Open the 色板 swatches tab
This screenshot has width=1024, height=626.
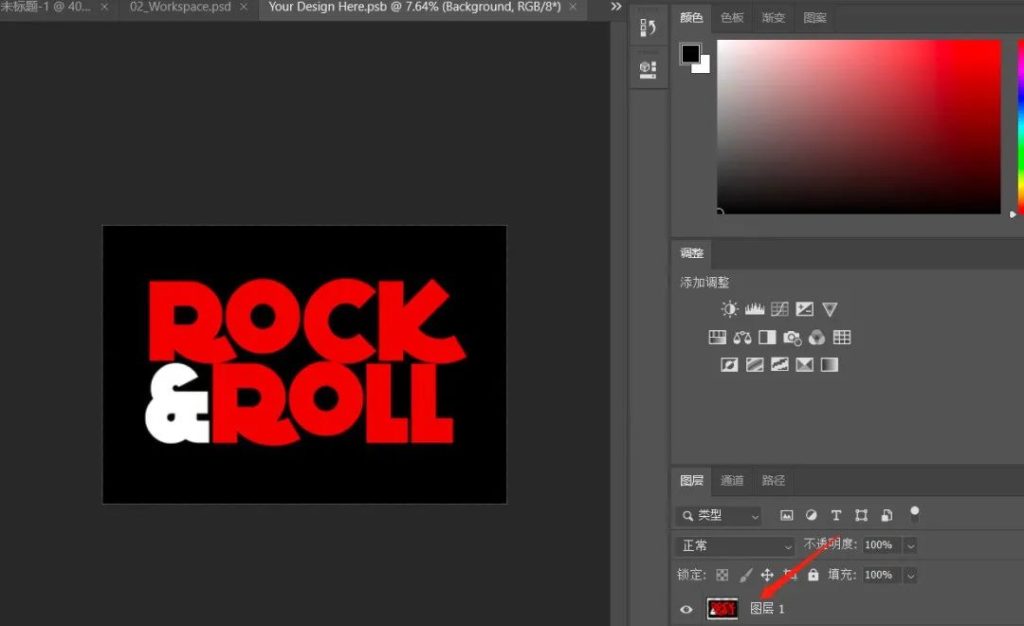(x=732, y=18)
